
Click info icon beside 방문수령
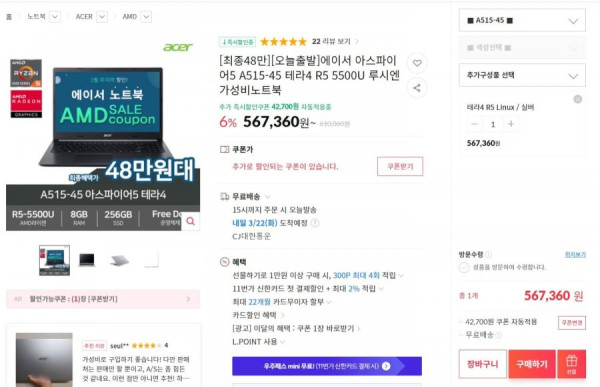click(489, 255)
